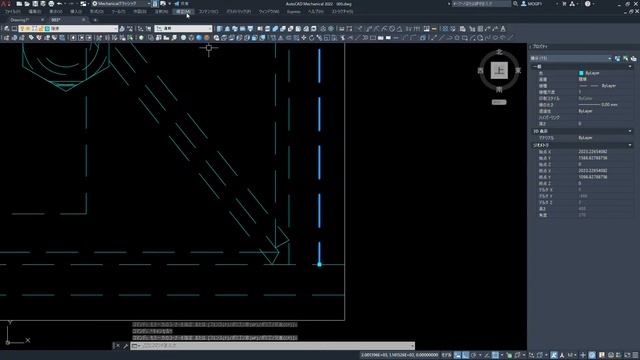This screenshot has height=360, width=640.
Task: Click the Plot printer icon
Action: pos(51,4)
